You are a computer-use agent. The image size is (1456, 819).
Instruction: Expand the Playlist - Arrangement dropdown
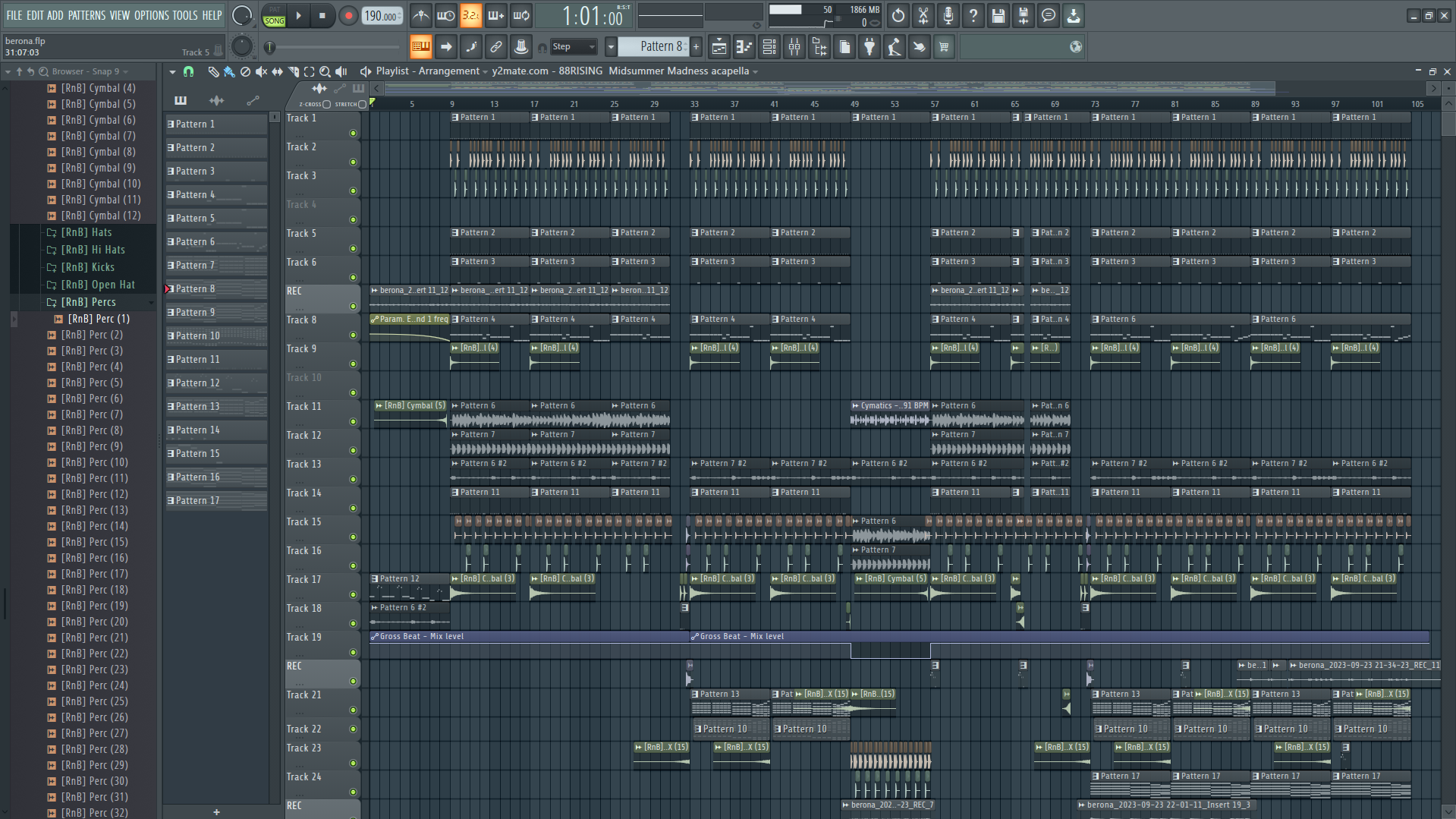click(486, 71)
